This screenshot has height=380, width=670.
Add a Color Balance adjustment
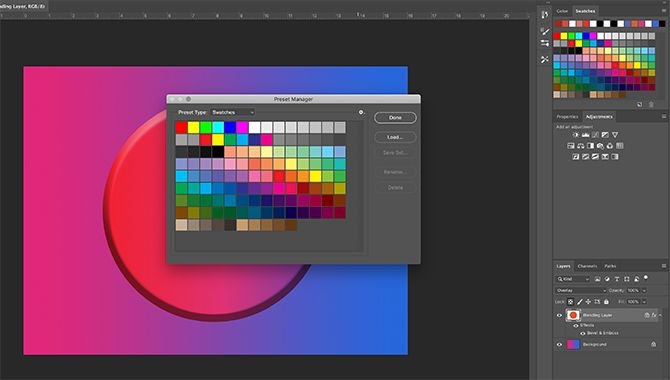[x=580, y=146]
